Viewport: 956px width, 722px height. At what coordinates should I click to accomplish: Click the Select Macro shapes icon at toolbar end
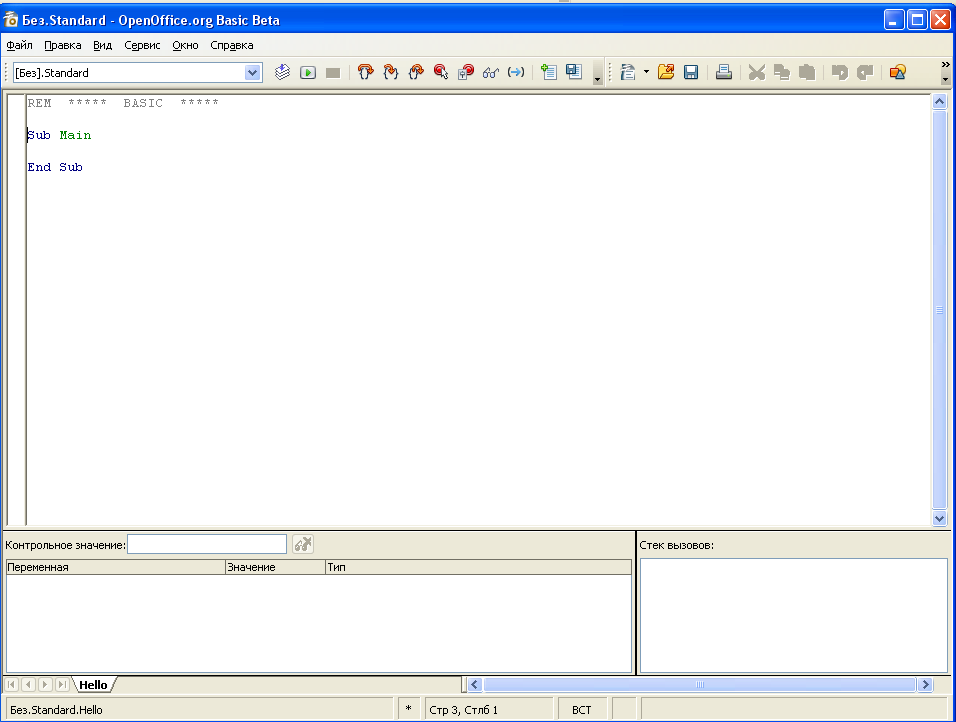click(897, 73)
